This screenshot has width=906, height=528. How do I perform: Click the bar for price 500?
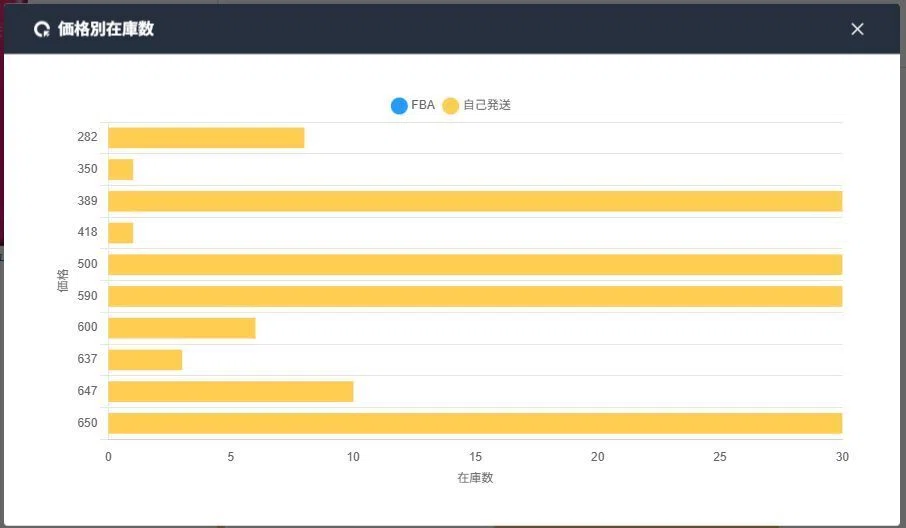[x=475, y=265]
